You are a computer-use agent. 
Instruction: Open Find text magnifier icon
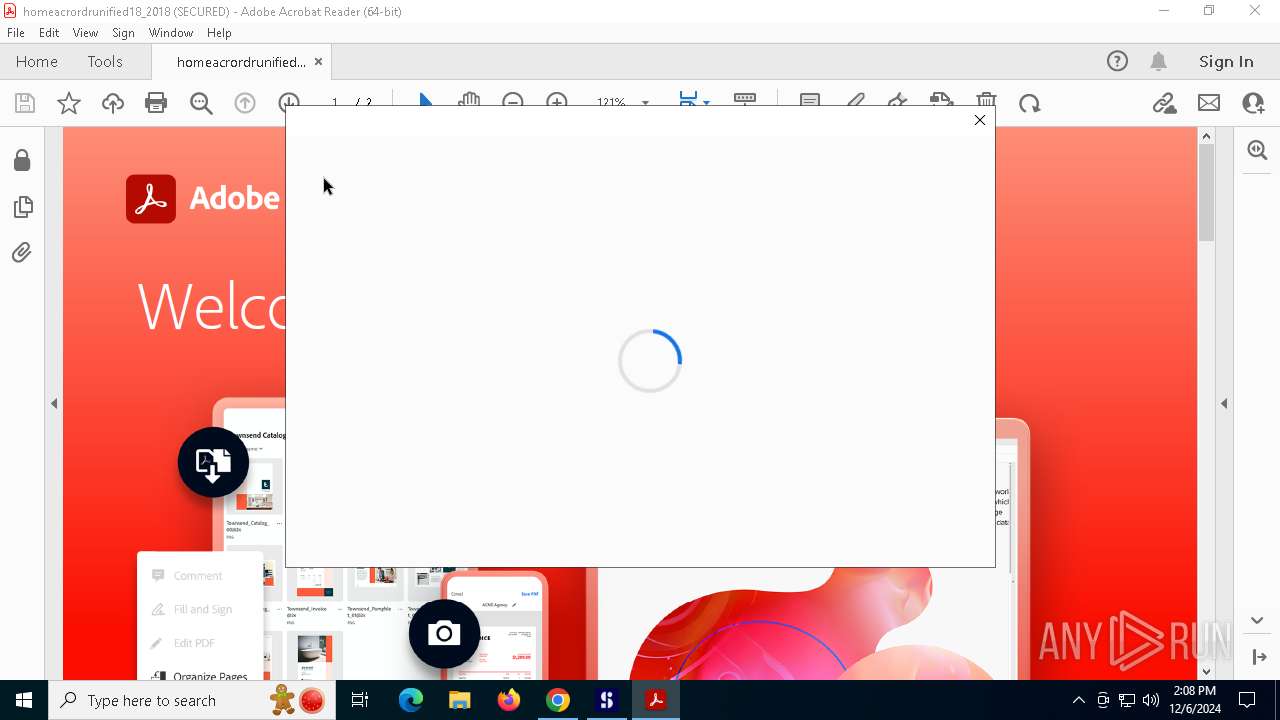(201, 103)
